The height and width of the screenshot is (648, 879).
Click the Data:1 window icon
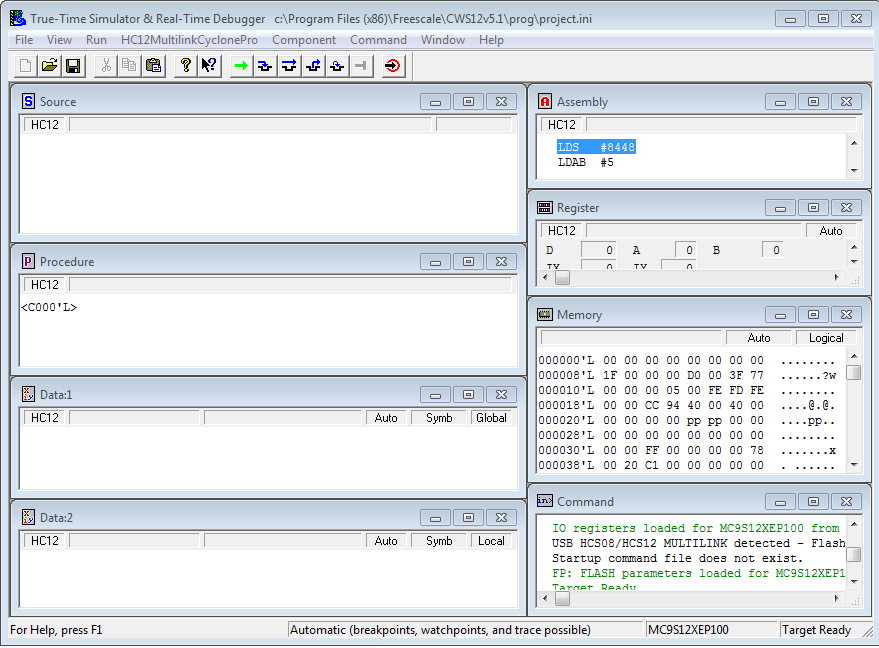(28, 394)
